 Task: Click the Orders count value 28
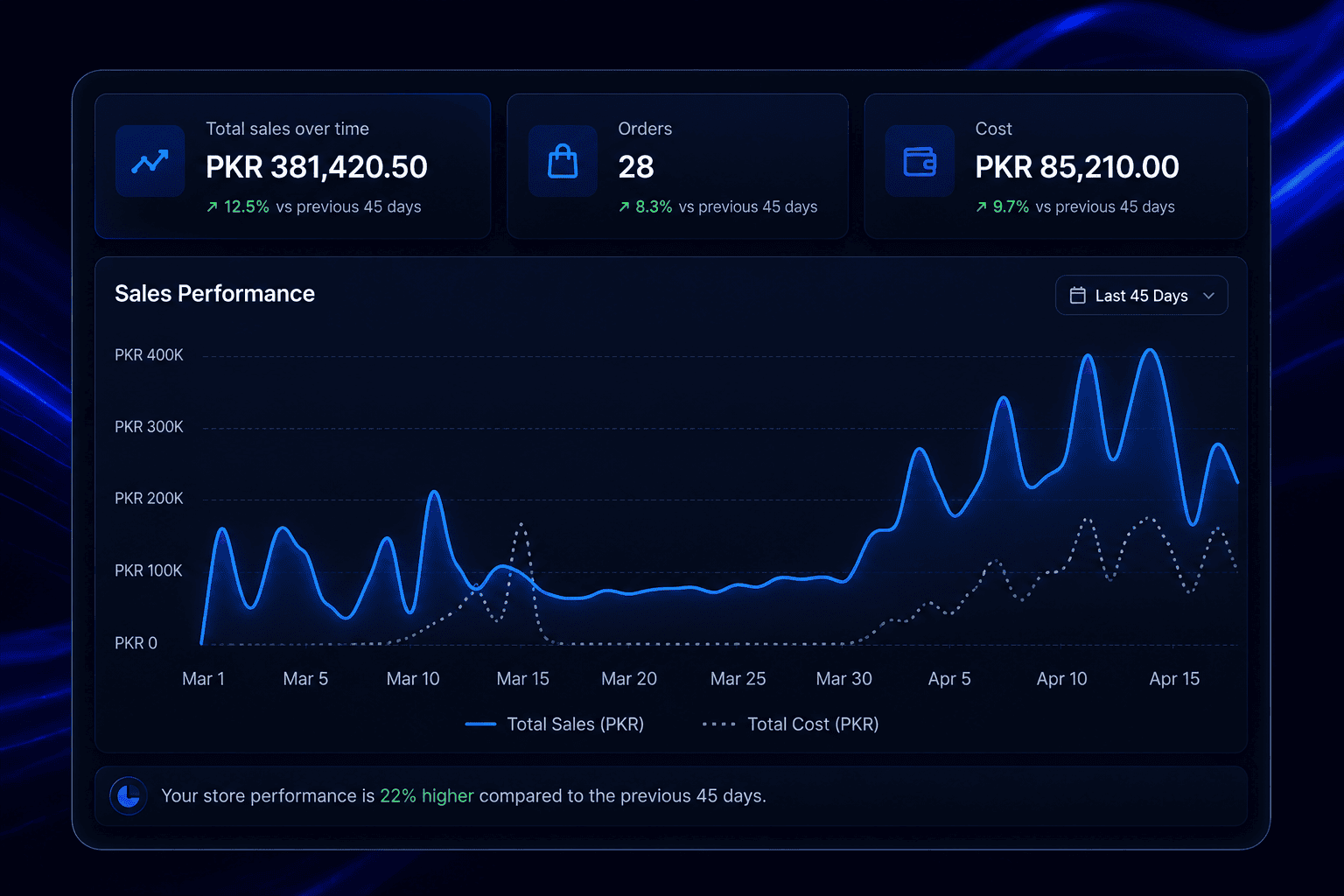(636, 167)
